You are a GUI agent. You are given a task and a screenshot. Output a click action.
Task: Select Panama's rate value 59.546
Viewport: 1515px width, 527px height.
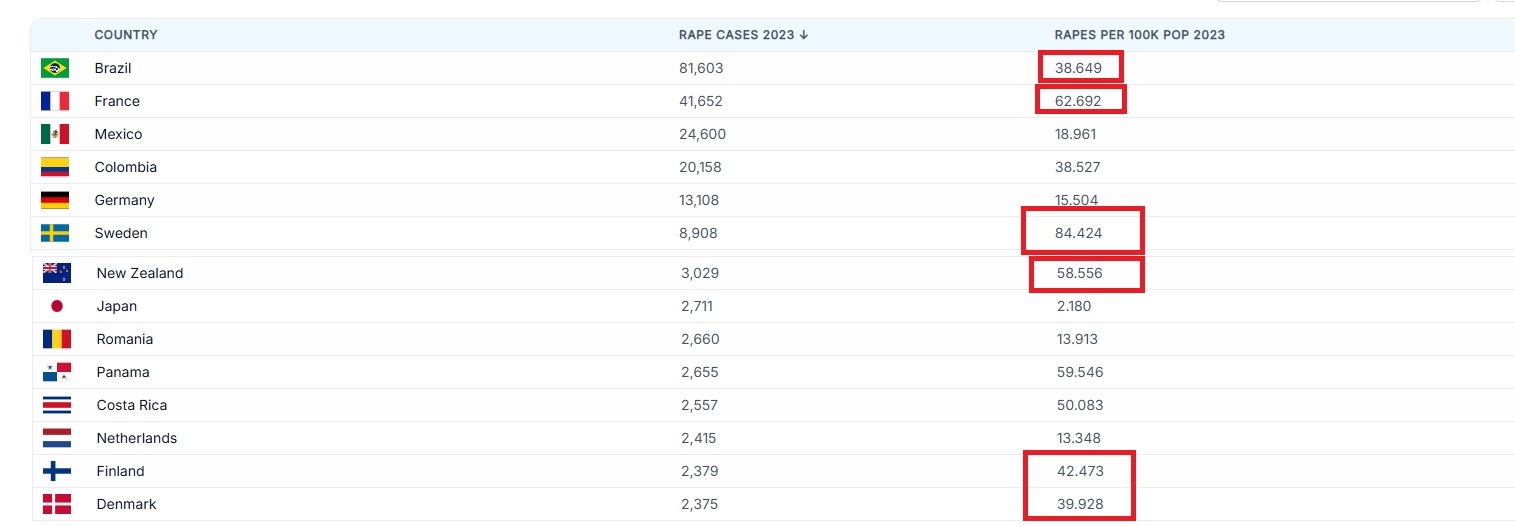tap(1080, 372)
